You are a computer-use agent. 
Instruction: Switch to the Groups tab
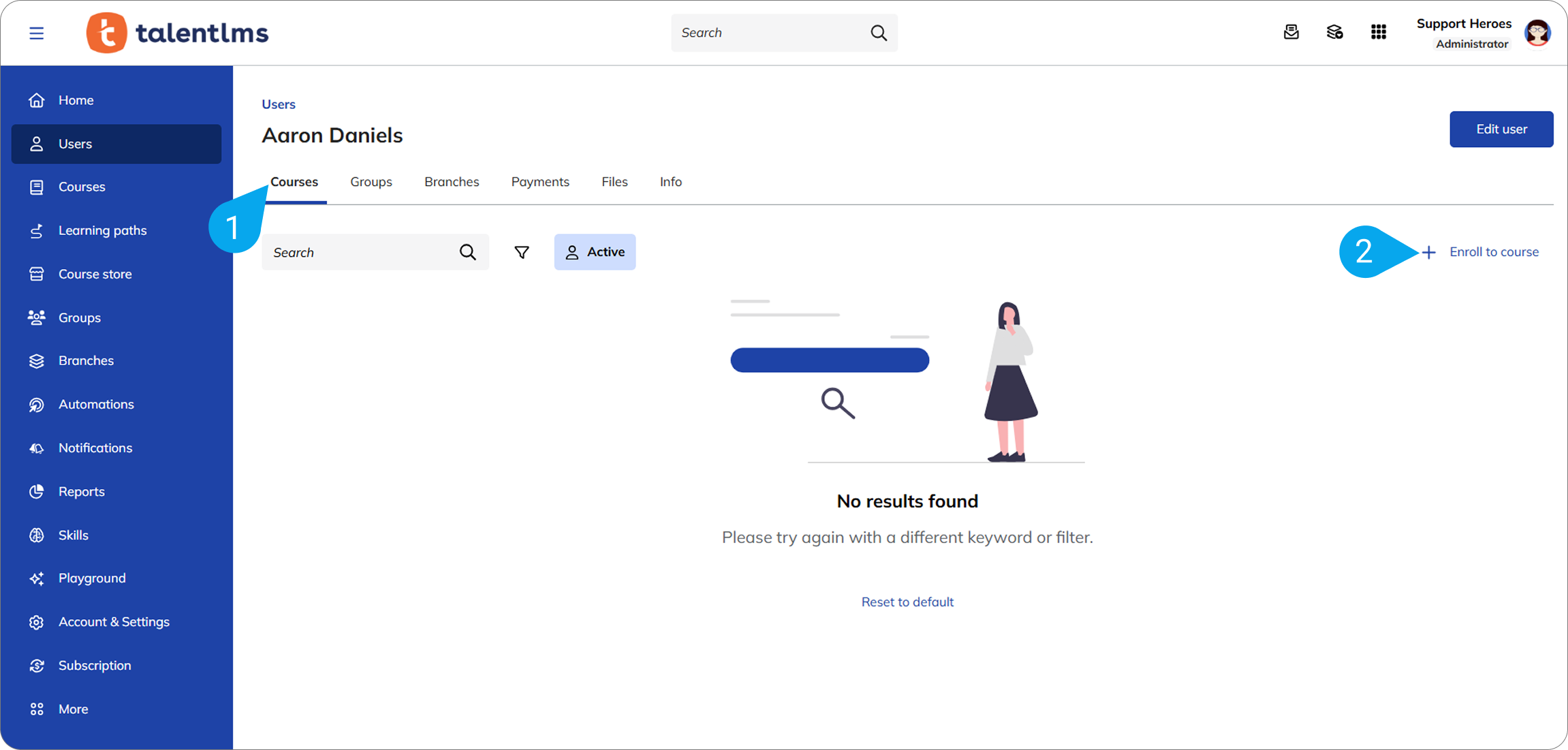[x=371, y=182]
